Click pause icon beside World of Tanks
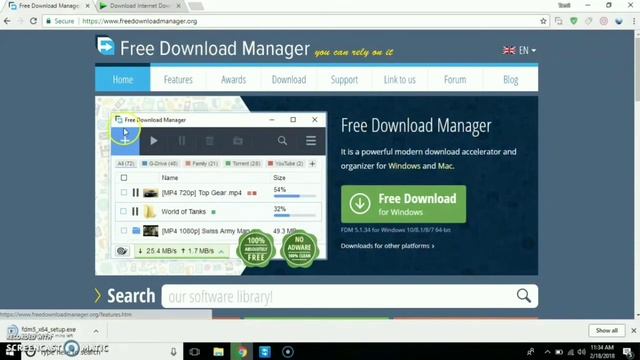Screen dimensions: 640x360 [x=135, y=211]
